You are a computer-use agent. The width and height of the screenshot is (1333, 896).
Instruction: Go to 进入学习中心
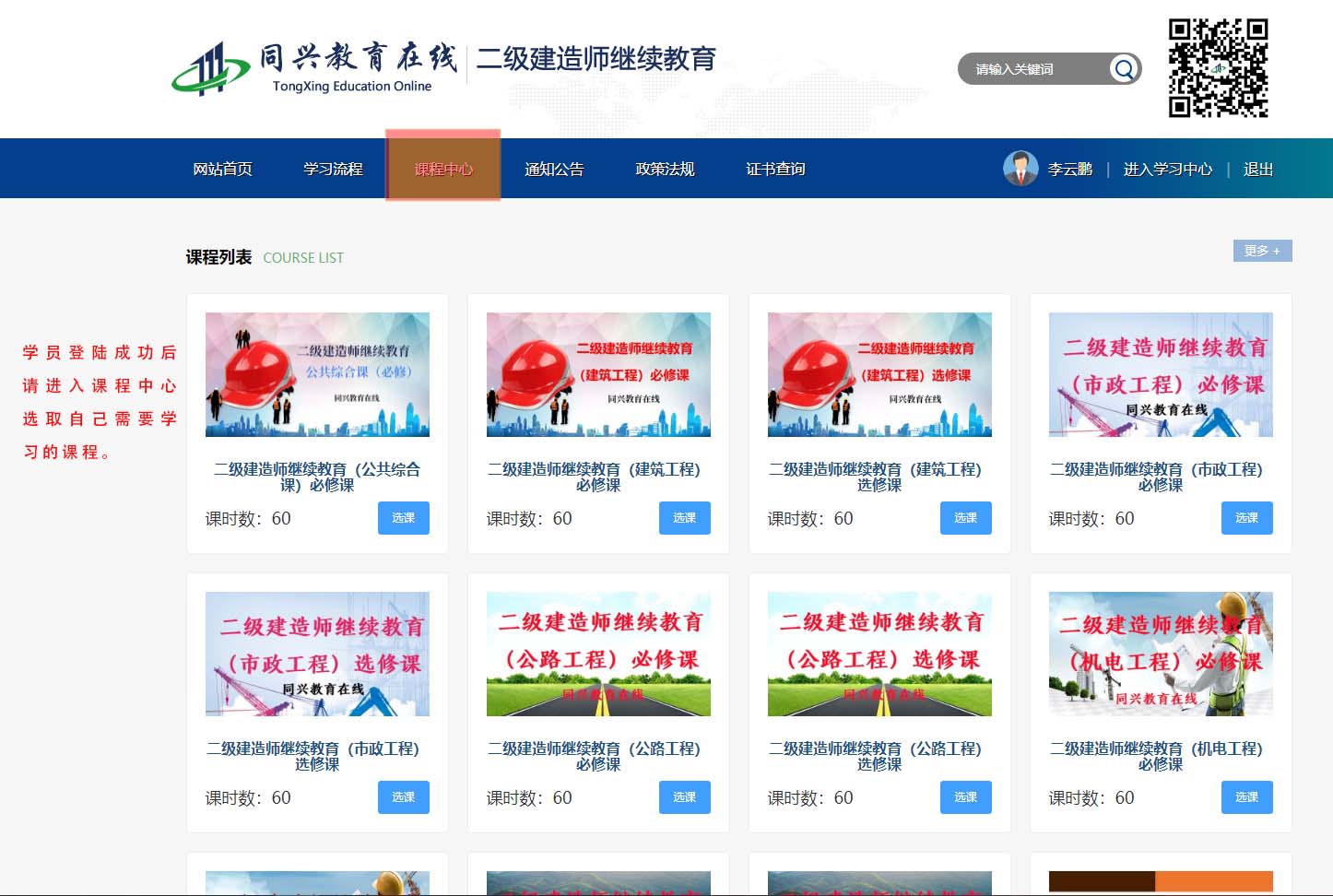tap(1168, 170)
